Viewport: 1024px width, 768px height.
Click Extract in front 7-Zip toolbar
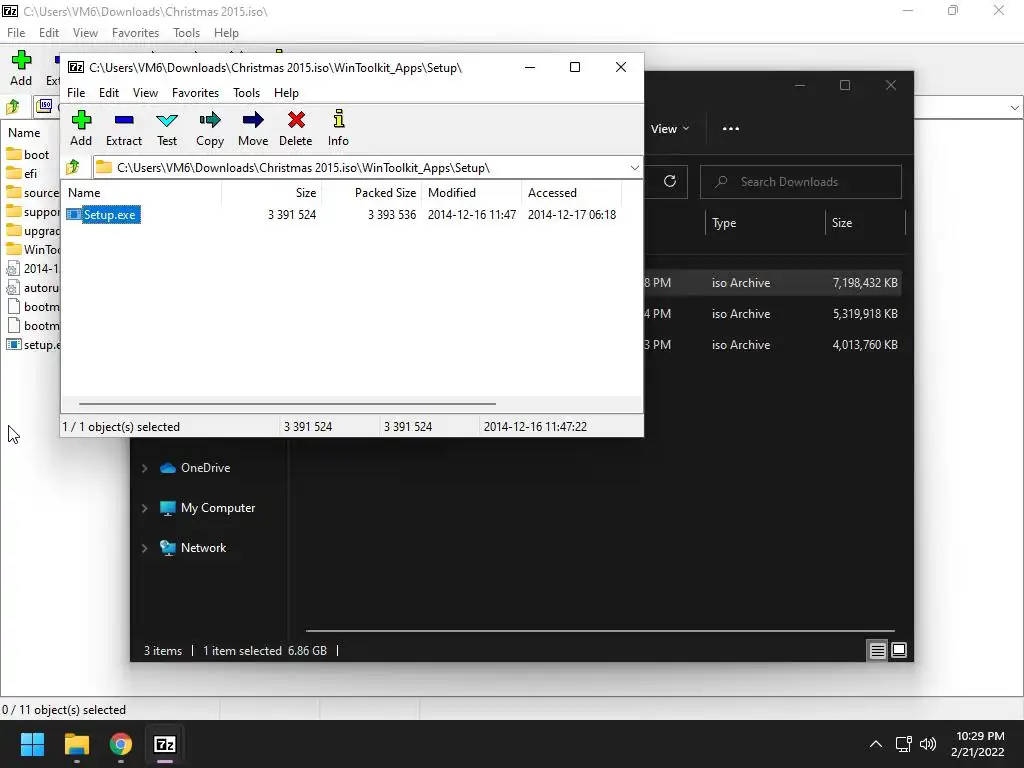coord(123,128)
